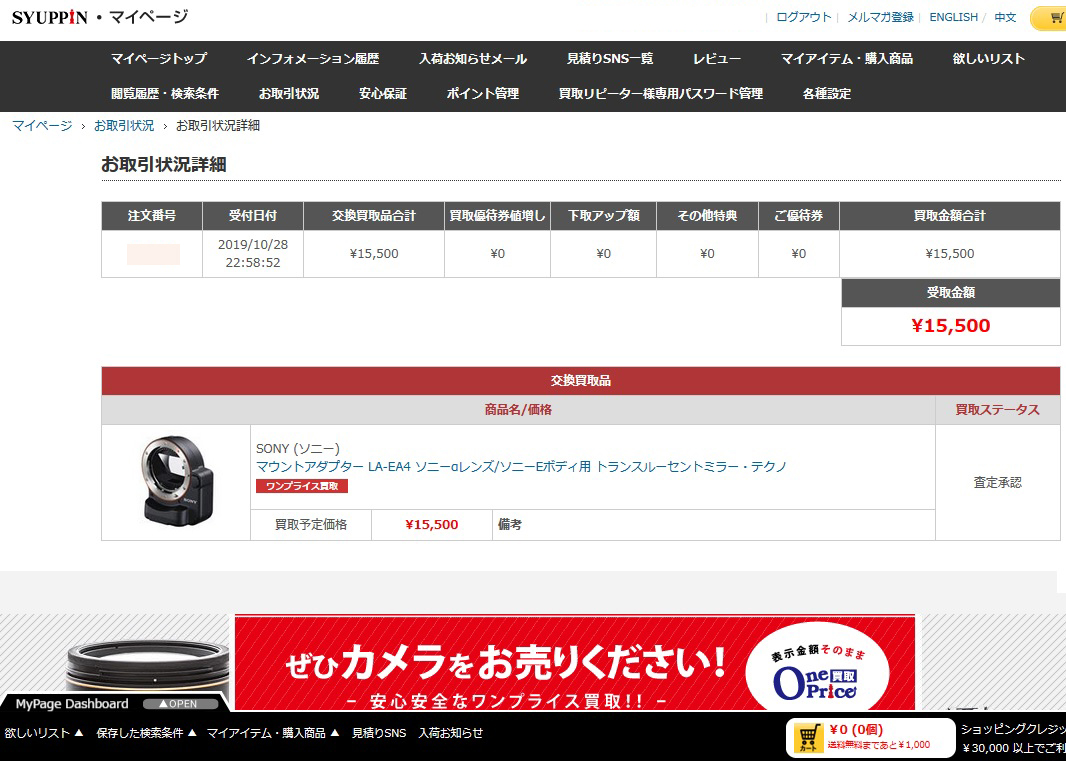Open 安心保証 menu item
The height and width of the screenshot is (761, 1066).
(383, 94)
